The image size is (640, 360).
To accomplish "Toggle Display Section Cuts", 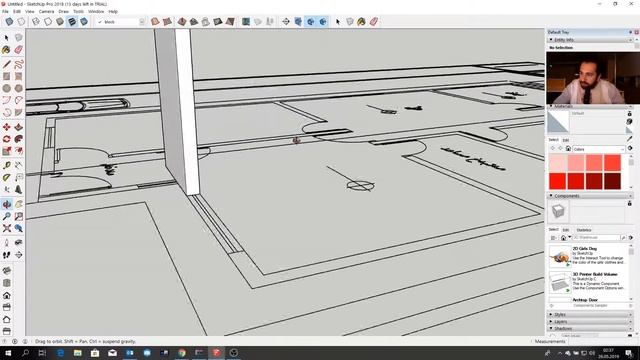I will click(311, 22).
